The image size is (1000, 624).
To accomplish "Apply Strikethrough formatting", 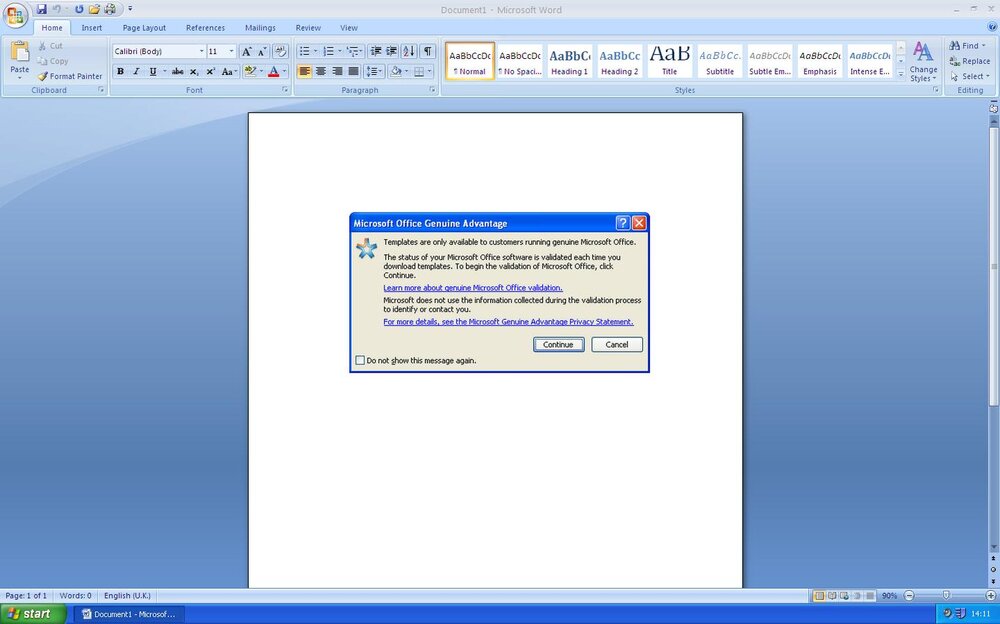I will (178, 71).
